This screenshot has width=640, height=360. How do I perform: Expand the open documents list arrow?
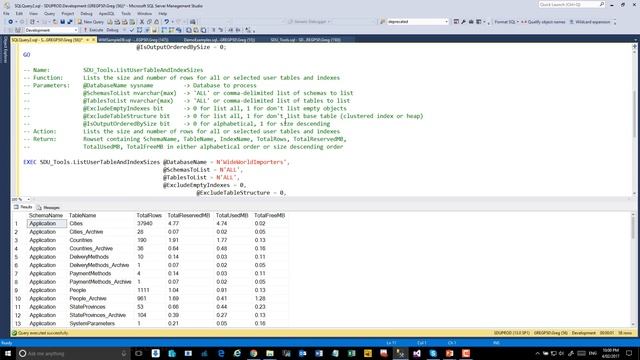(x=636, y=40)
